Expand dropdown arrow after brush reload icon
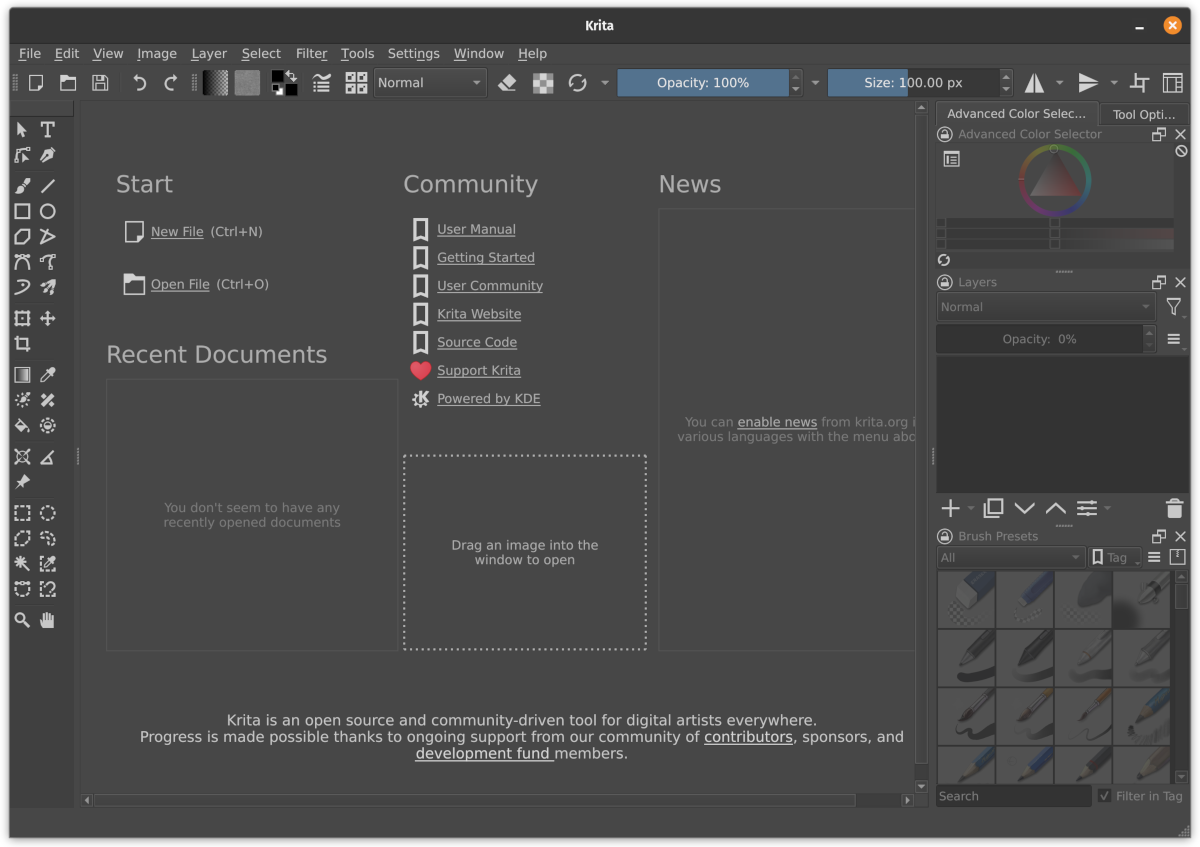 coord(604,83)
